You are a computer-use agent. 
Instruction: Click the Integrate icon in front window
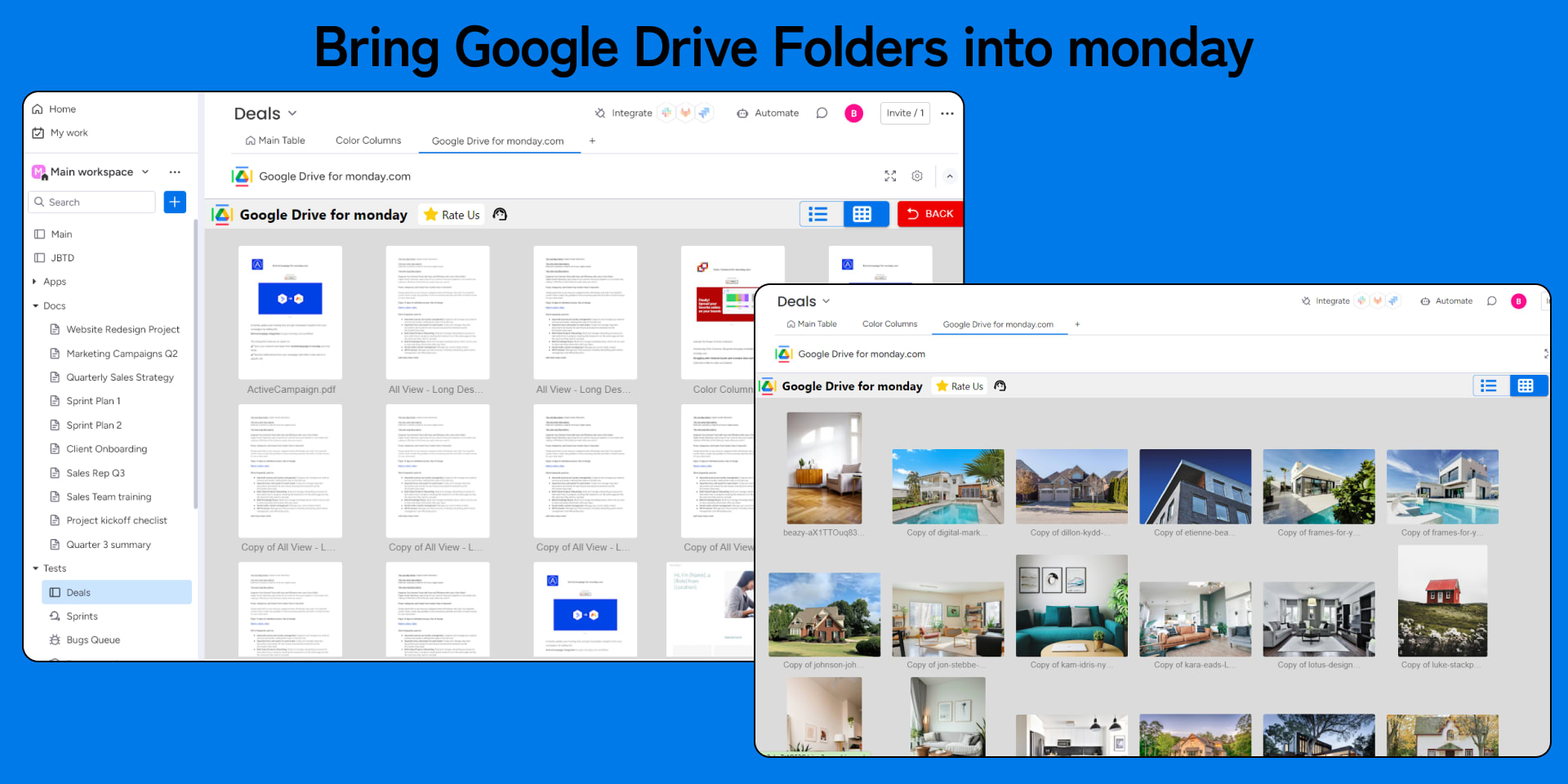(x=1306, y=301)
